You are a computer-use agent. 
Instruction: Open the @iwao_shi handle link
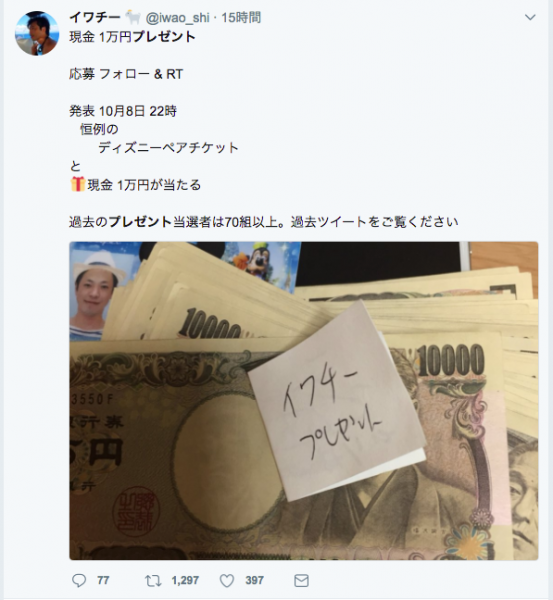pyautogui.click(x=178, y=18)
